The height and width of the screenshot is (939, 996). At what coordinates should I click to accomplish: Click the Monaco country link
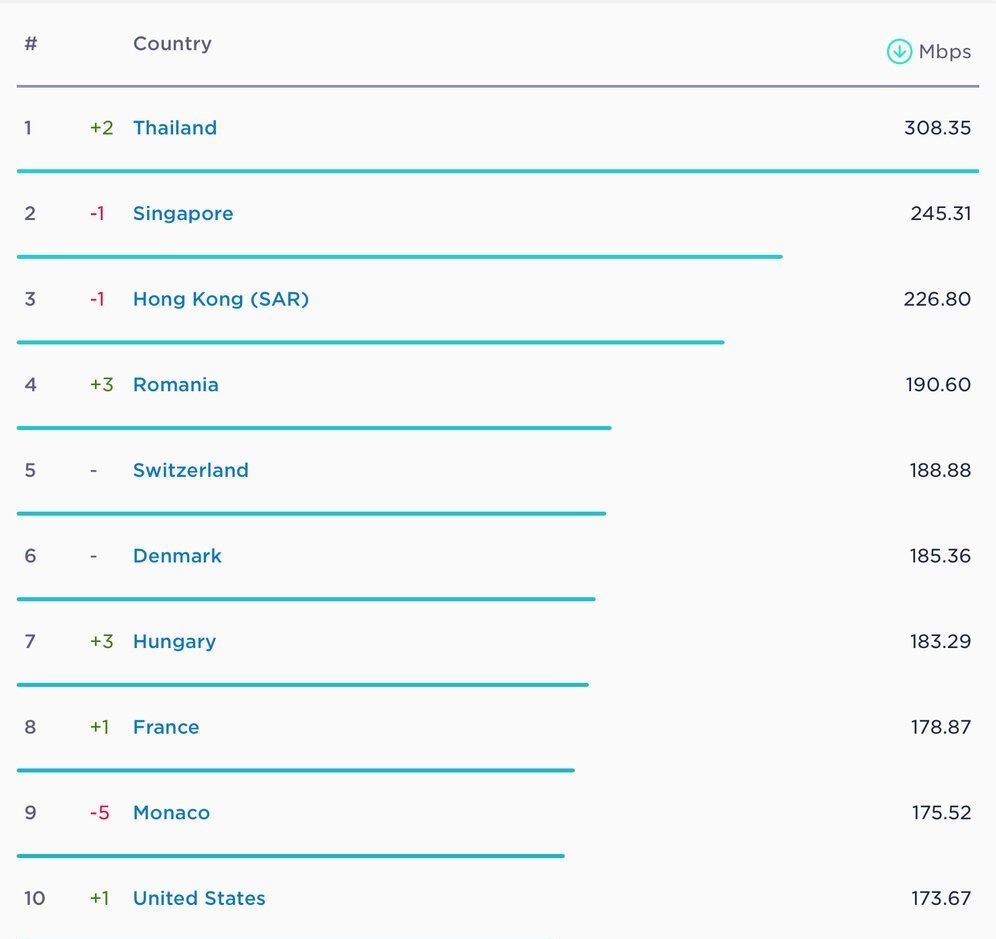click(x=171, y=813)
